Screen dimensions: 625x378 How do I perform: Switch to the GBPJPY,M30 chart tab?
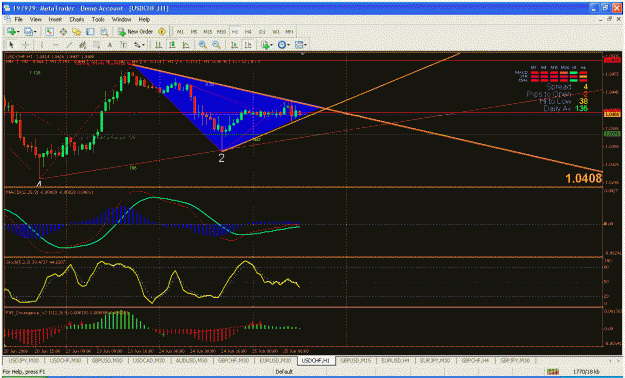[x=515, y=360]
